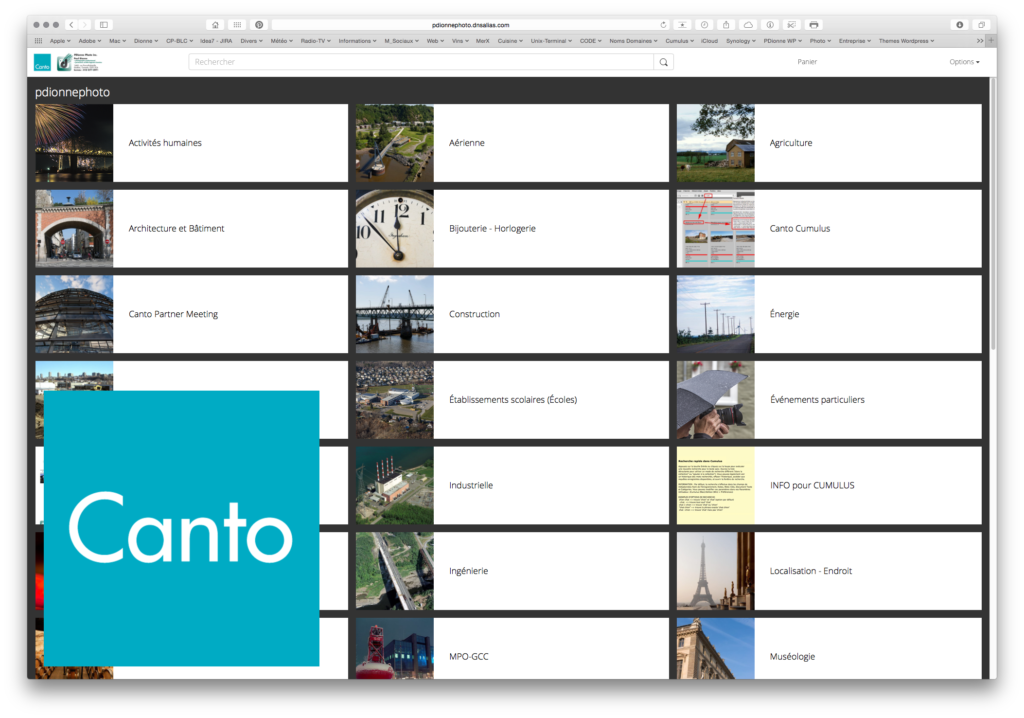Click the small Canto logo in the header

[x=42, y=62]
